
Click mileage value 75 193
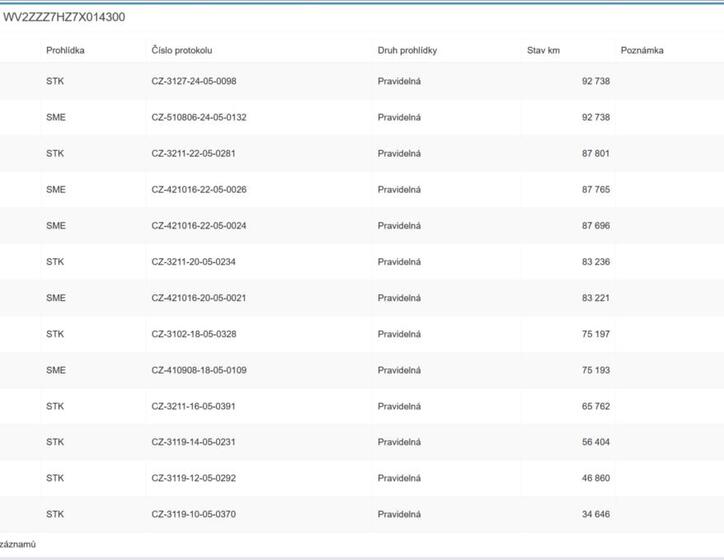(x=596, y=370)
